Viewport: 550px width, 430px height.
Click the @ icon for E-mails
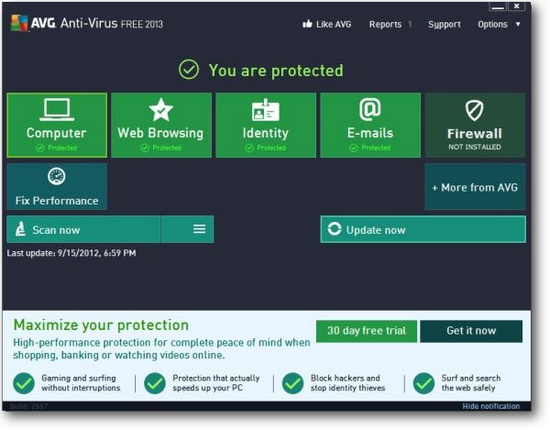pos(370,109)
